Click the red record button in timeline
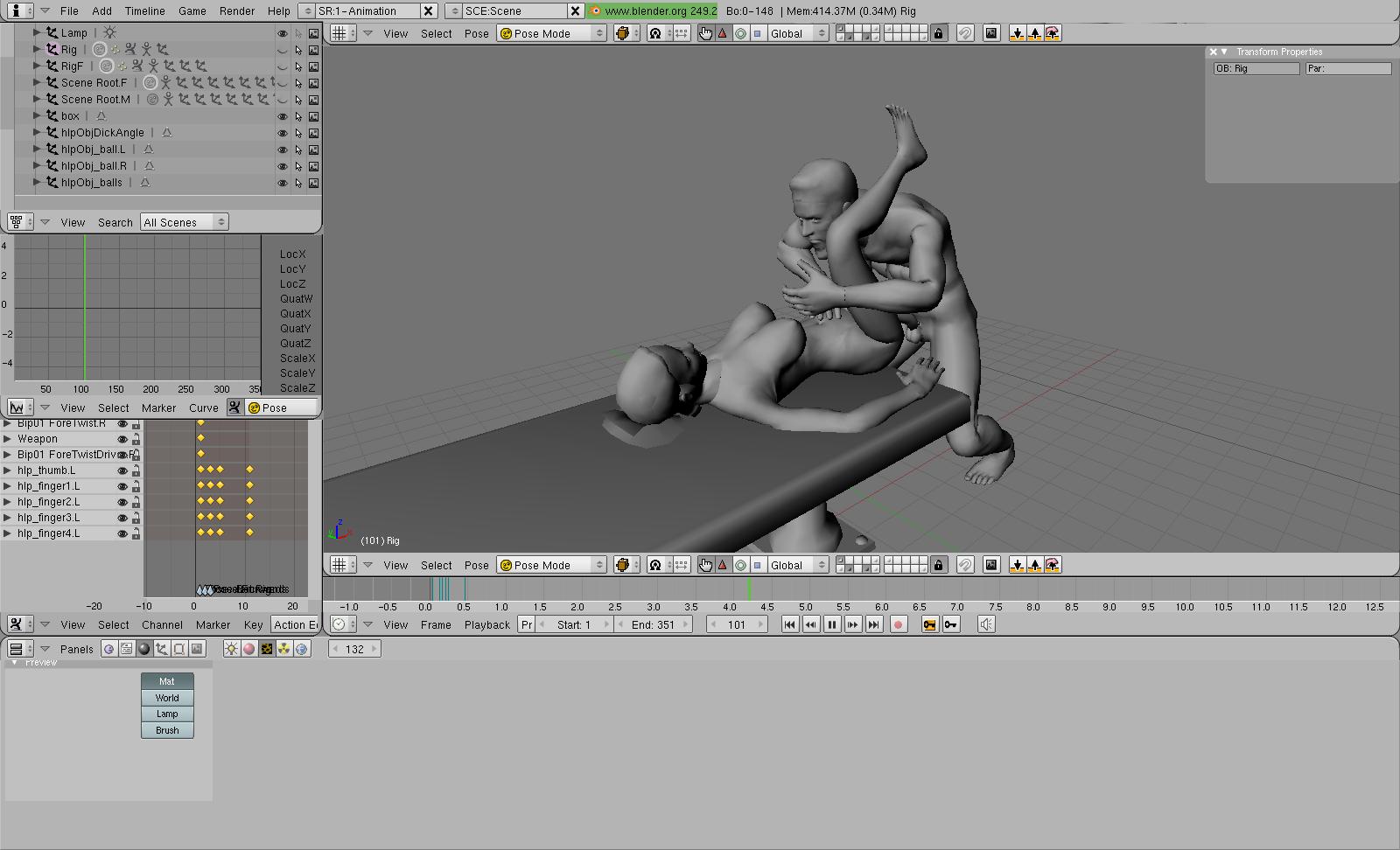 click(x=898, y=624)
